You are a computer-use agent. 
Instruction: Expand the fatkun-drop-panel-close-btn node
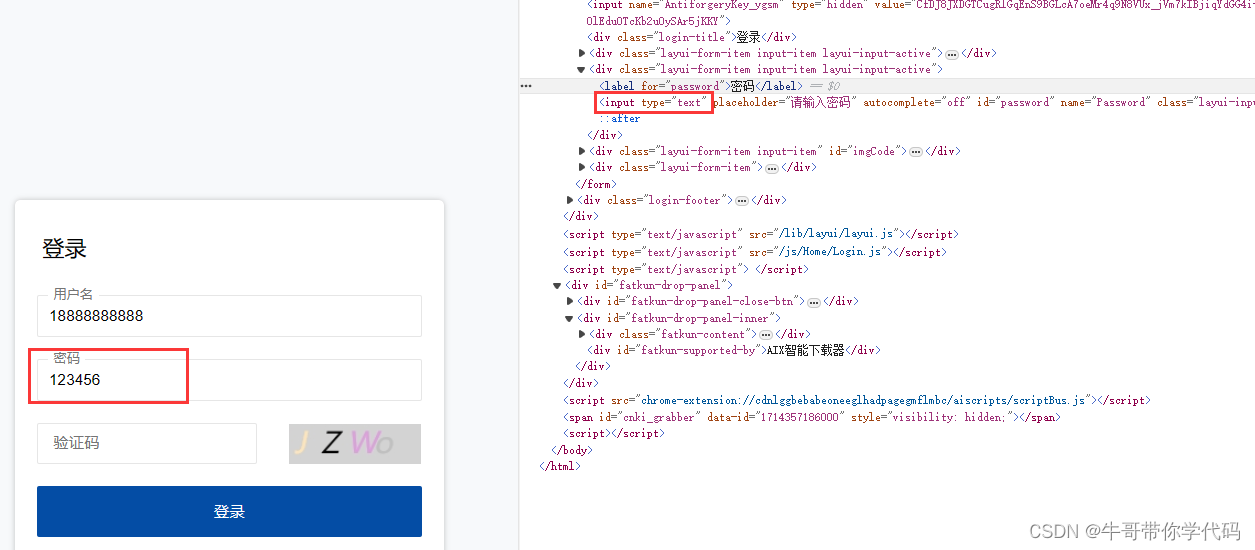pyautogui.click(x=571, y=301)
